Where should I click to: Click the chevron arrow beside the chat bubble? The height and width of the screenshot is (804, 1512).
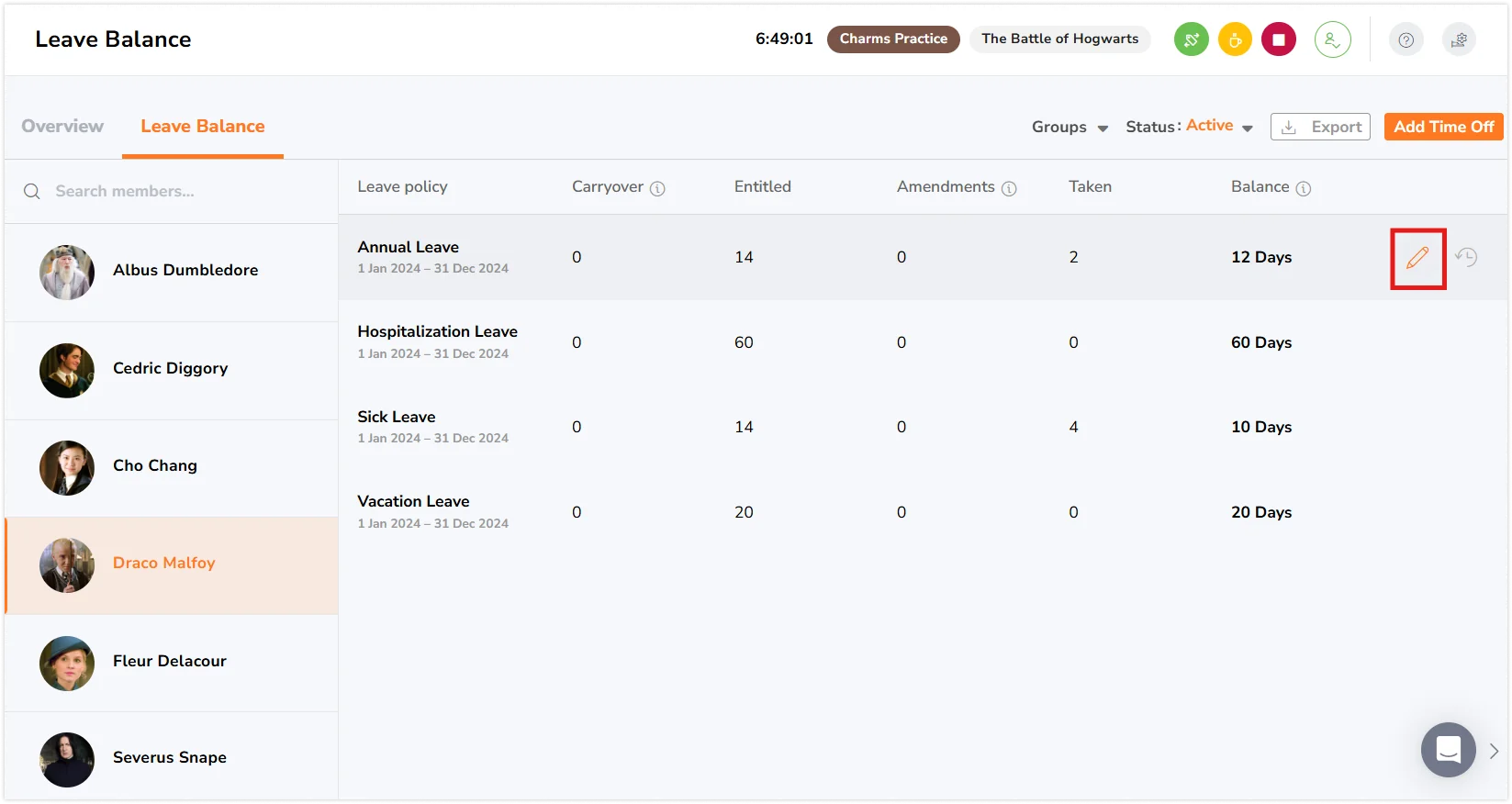click(1495, 751)
